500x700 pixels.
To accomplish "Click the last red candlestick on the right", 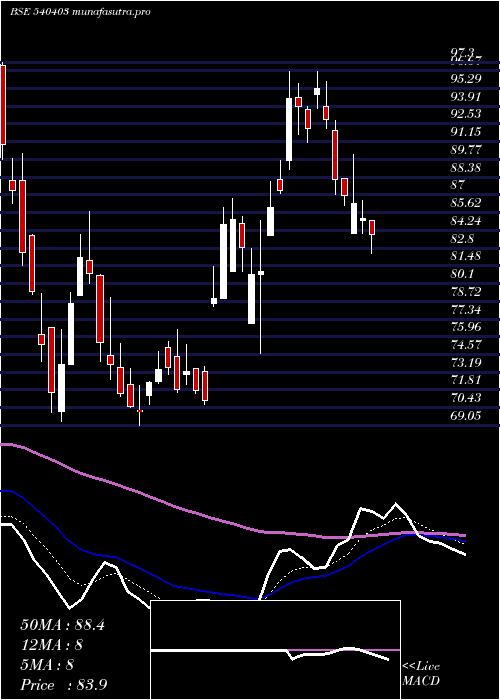I will point(372,227).
